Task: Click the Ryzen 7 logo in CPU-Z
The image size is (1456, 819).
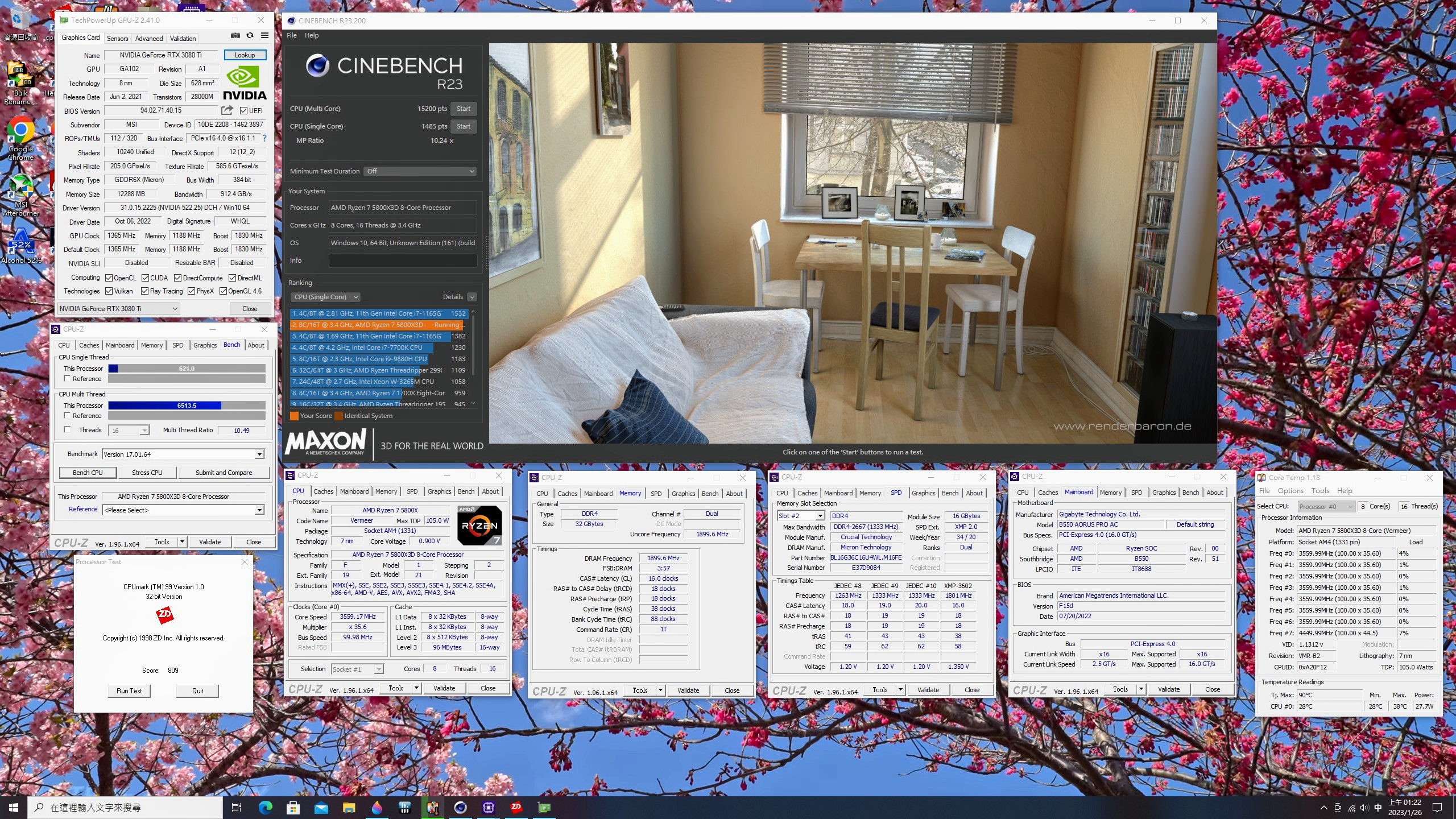Action: tap(479, 526)
